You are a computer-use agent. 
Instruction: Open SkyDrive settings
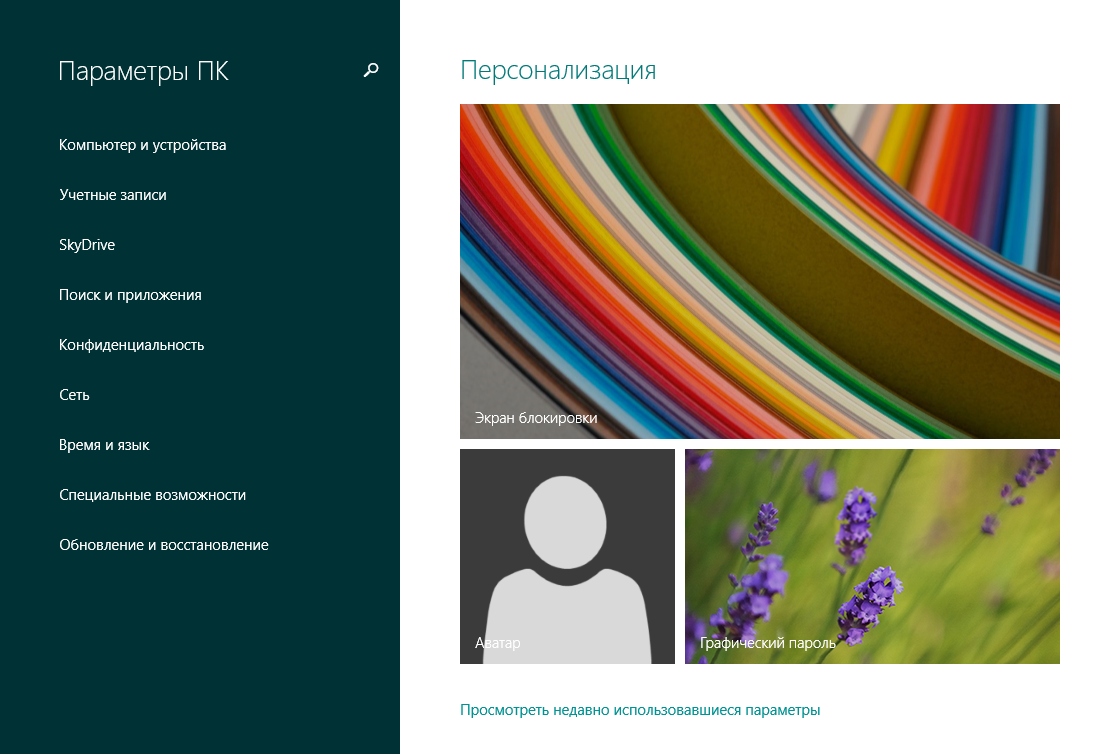86,245
